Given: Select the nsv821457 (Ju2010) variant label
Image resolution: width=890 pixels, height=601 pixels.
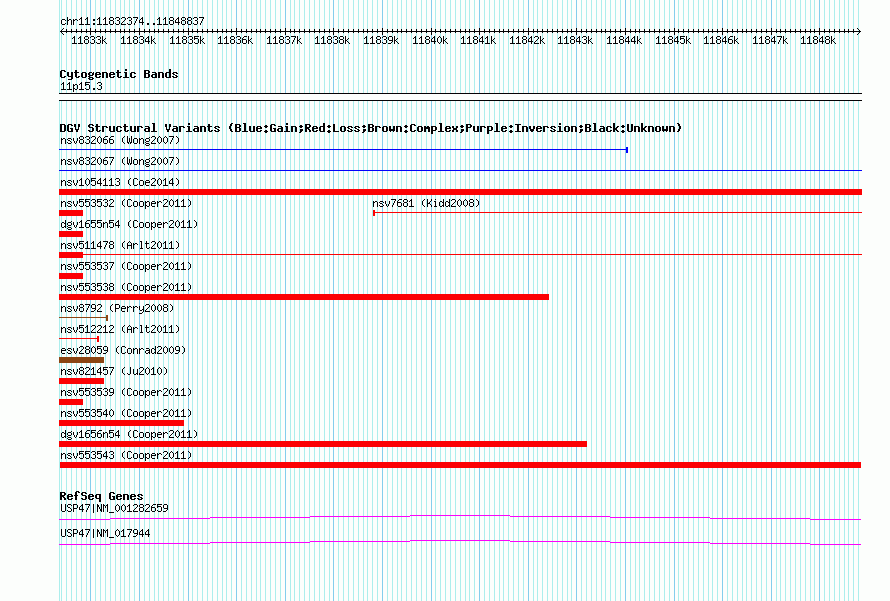Looking at the screenshot, I should [114, 371].
